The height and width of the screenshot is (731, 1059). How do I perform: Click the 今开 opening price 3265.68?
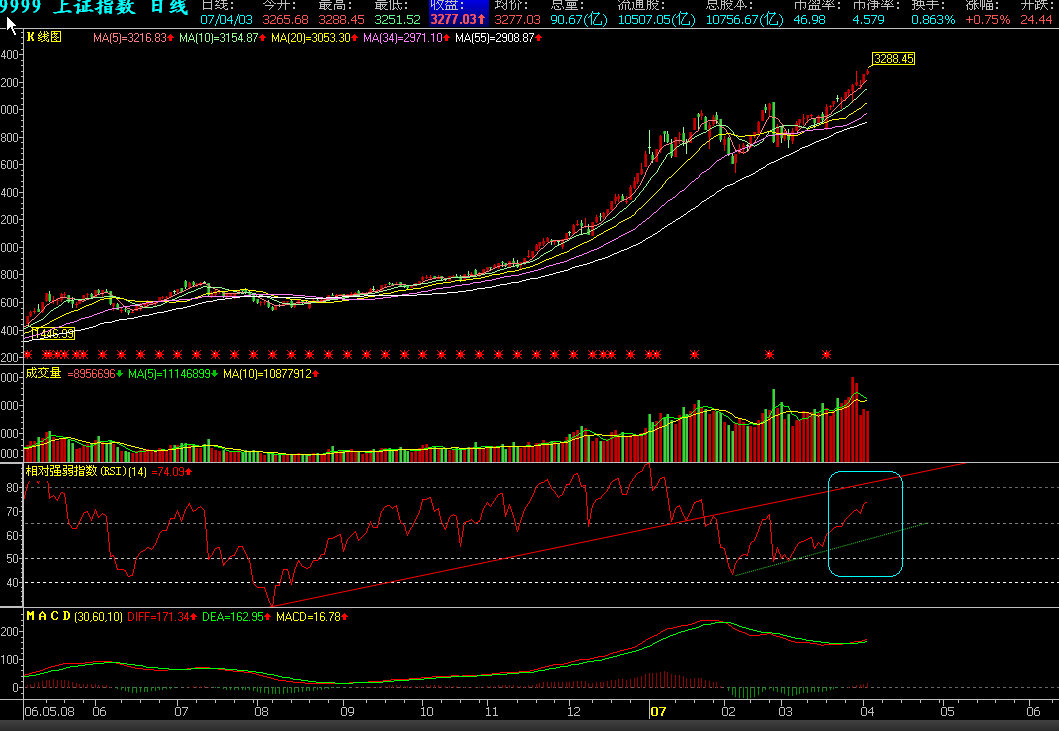pyautogui.click(x=285, y=20)
